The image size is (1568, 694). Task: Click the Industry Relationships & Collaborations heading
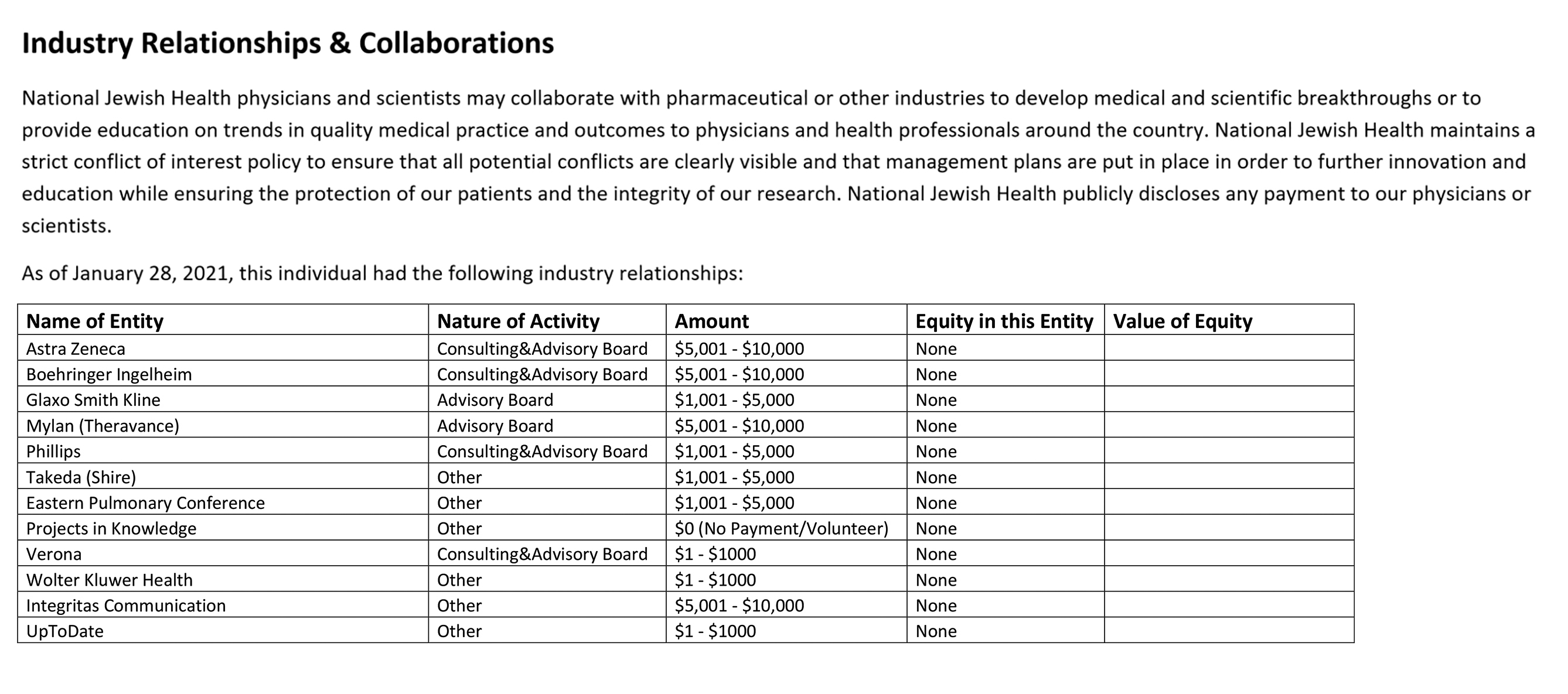click(288, 43)
